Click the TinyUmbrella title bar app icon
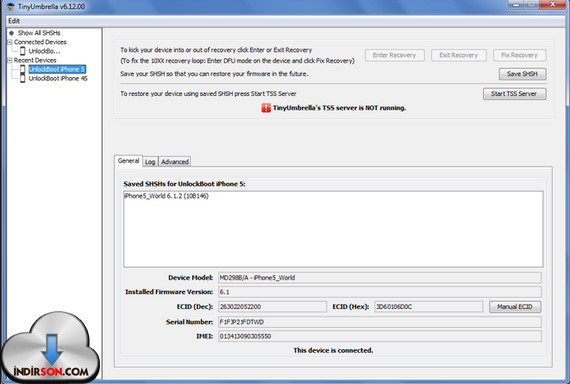This screenshot has width=570, height=384. click(11, 6)
